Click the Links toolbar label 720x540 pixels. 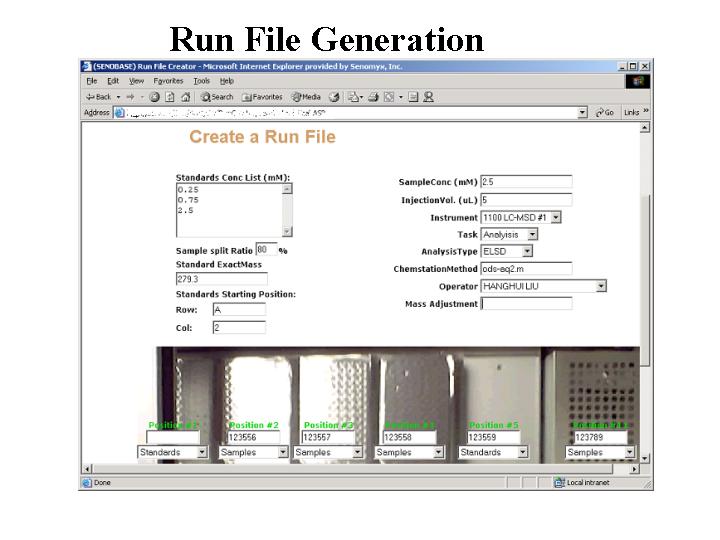click(x=631, y=112)
